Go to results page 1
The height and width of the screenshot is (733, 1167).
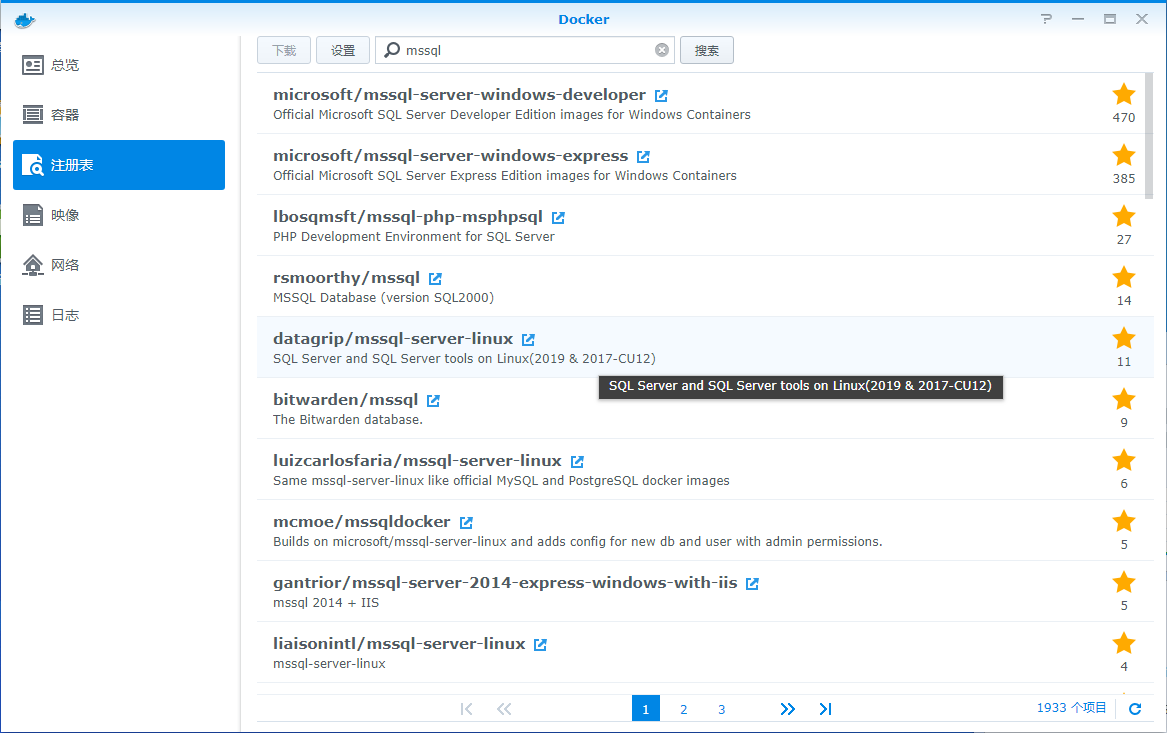click(645, 708)
